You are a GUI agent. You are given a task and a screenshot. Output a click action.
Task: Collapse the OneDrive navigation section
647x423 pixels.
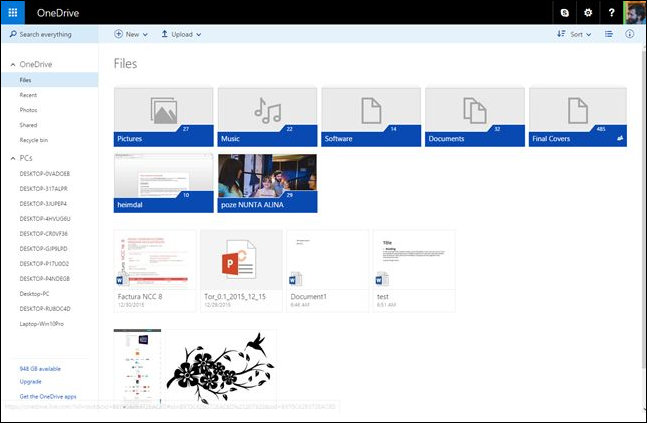pos(13,64)
